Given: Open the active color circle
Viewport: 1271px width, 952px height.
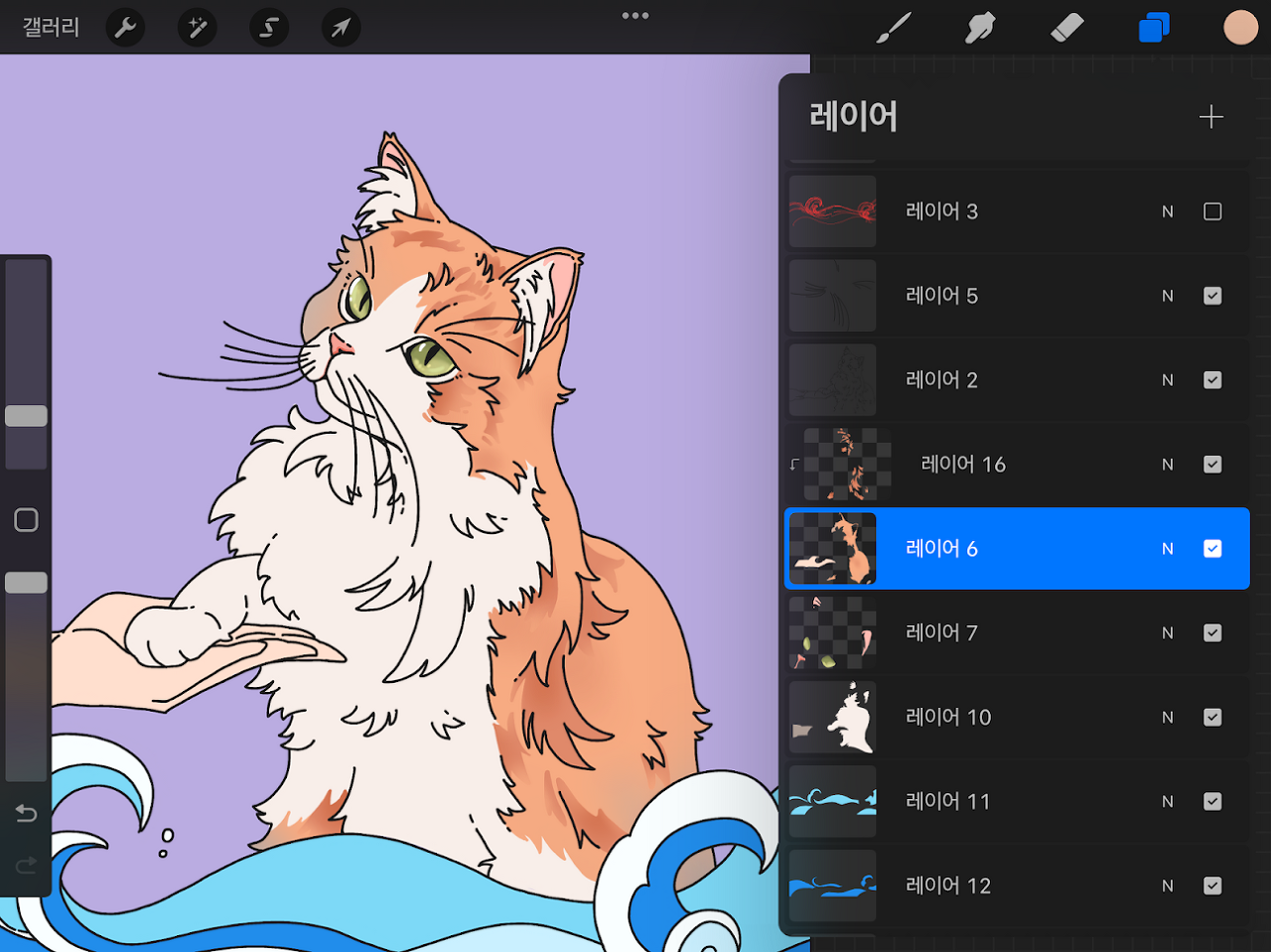Looking at the screenshot, I should click(x=1240, y=28).
